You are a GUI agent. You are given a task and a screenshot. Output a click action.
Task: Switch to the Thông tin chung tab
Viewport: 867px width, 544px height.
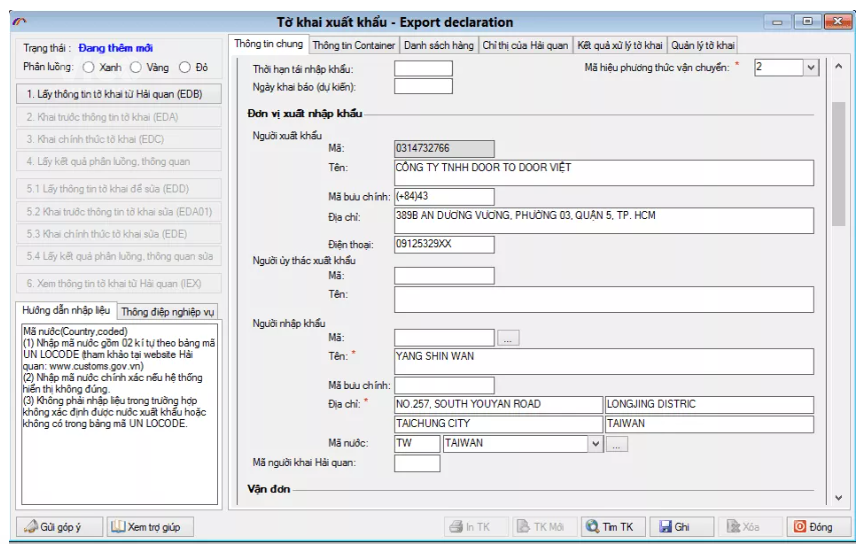point(269,44)
